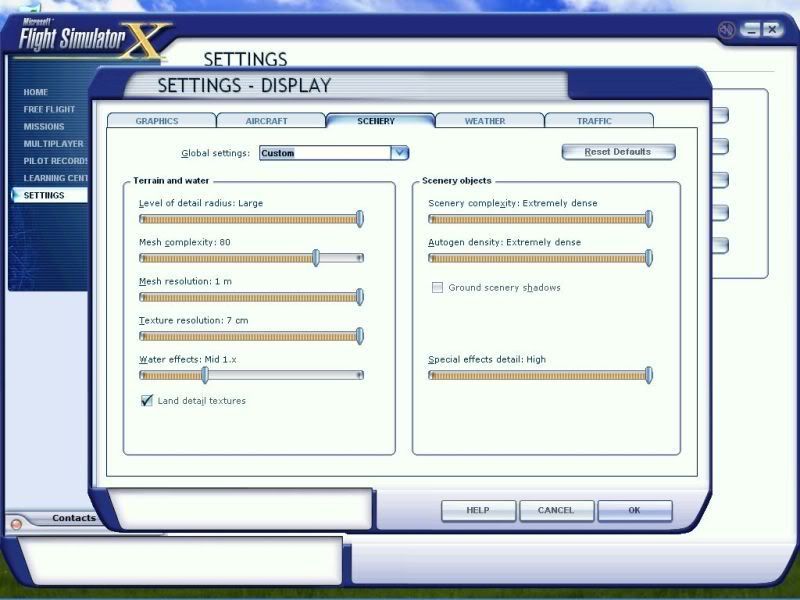The width and height of the screenshot is (800, 600).
Task: Switch to the Graphics tab
Action: [157, 121]
